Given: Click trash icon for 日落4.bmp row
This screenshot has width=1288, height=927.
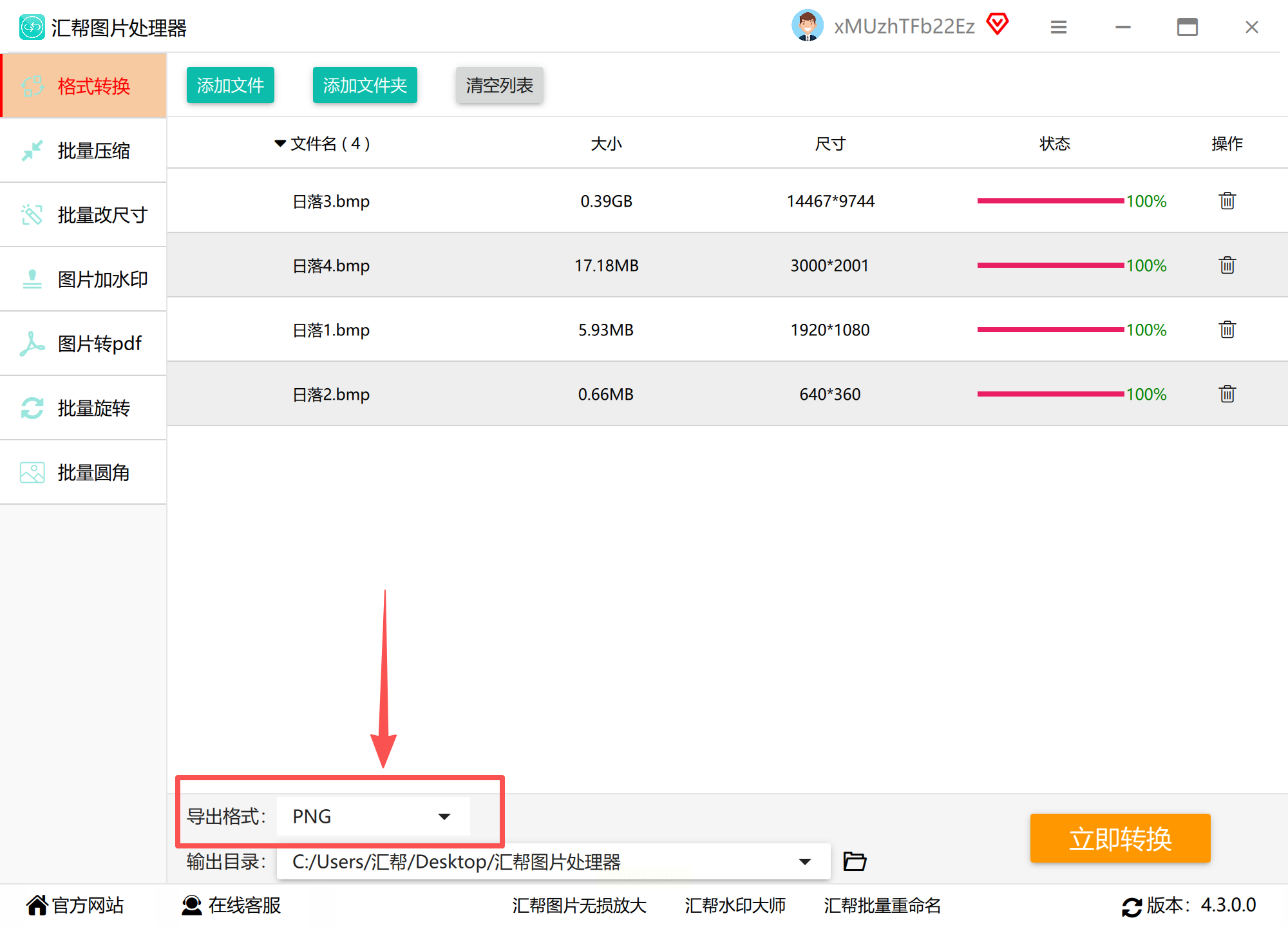Looking at the screenshot, I should point(1227,265).
